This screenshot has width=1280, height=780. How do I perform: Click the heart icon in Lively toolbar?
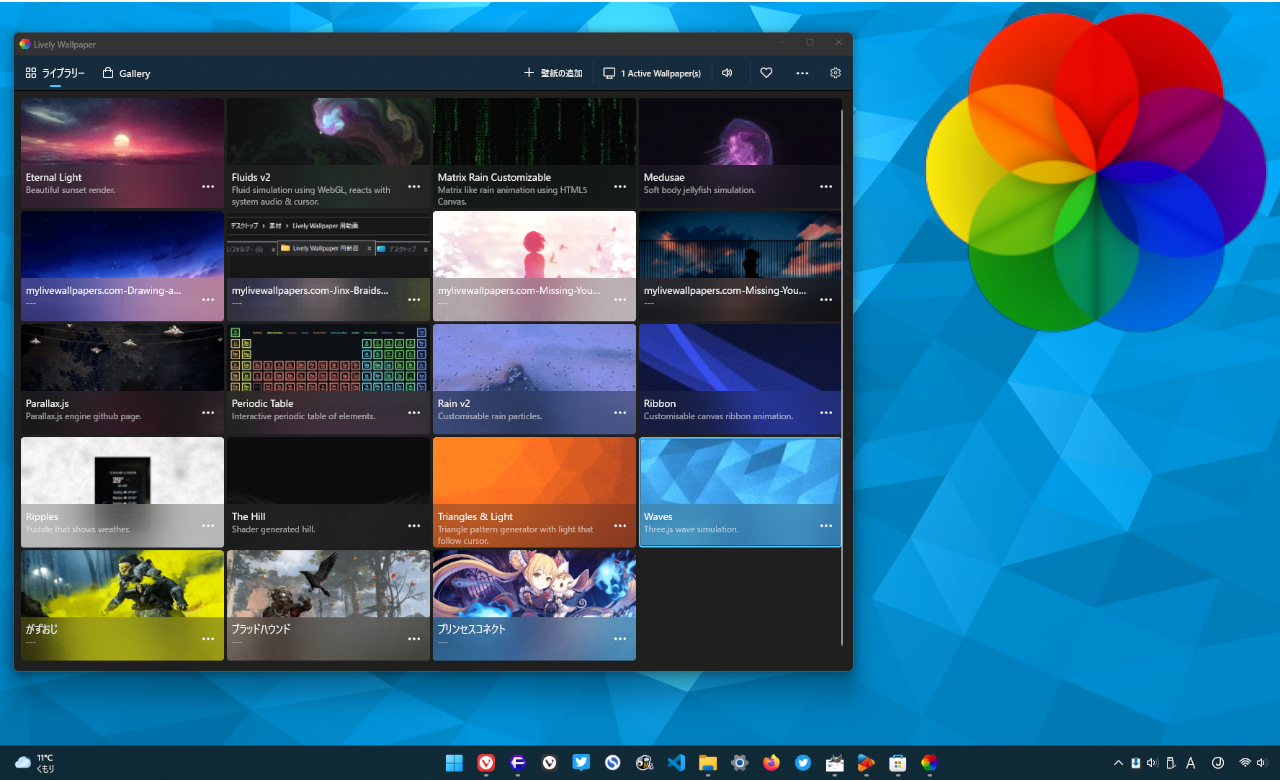[766, 73]
